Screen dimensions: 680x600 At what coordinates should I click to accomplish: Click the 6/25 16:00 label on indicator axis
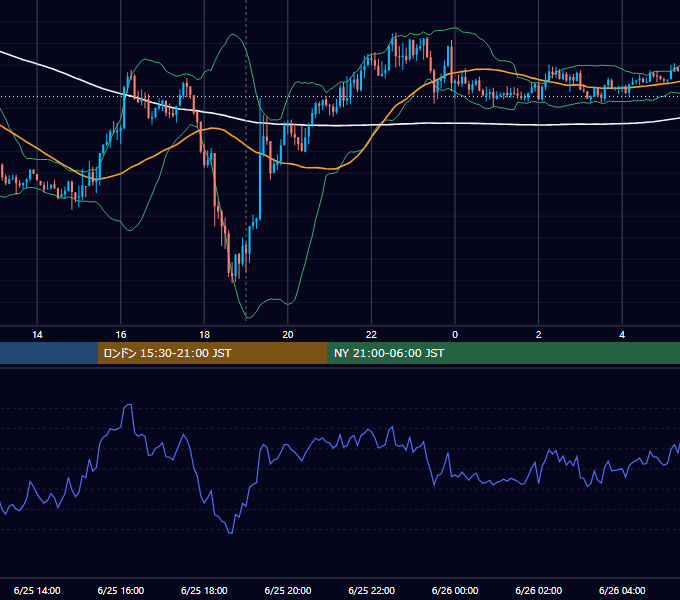point(121,590)
